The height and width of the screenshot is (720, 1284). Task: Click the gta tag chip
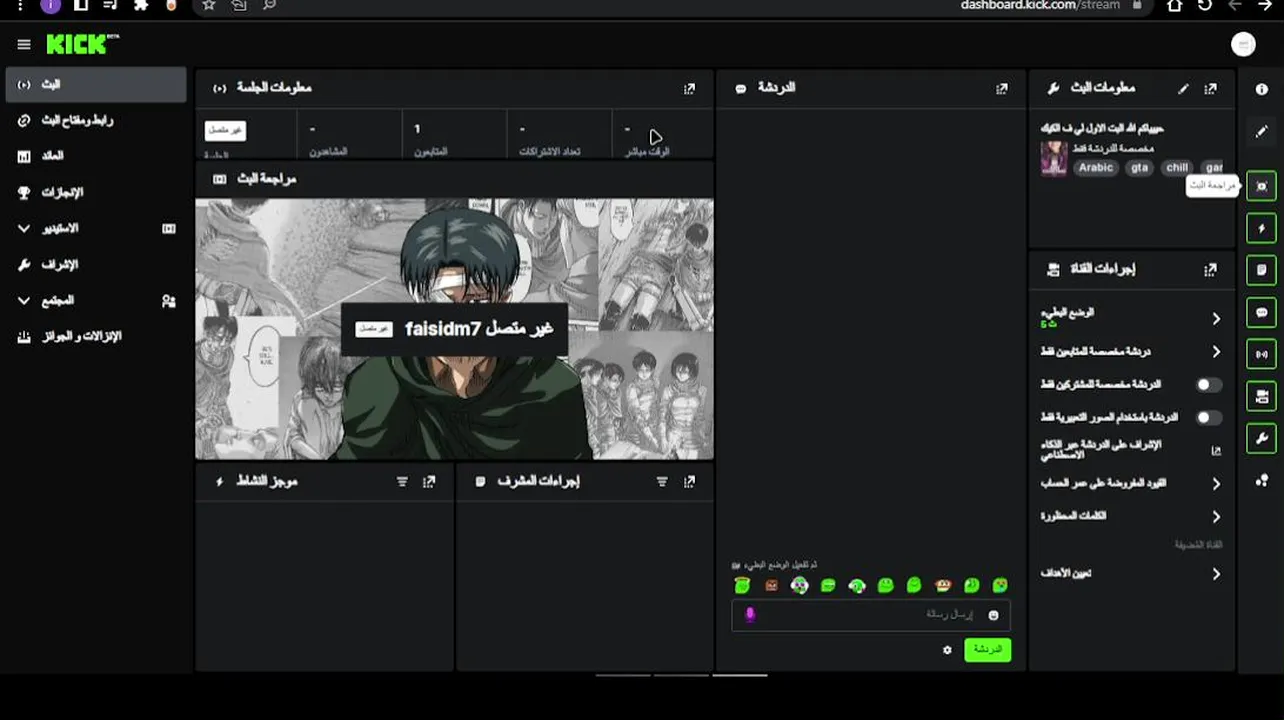pyautogui.click(x=1139, y=168)
